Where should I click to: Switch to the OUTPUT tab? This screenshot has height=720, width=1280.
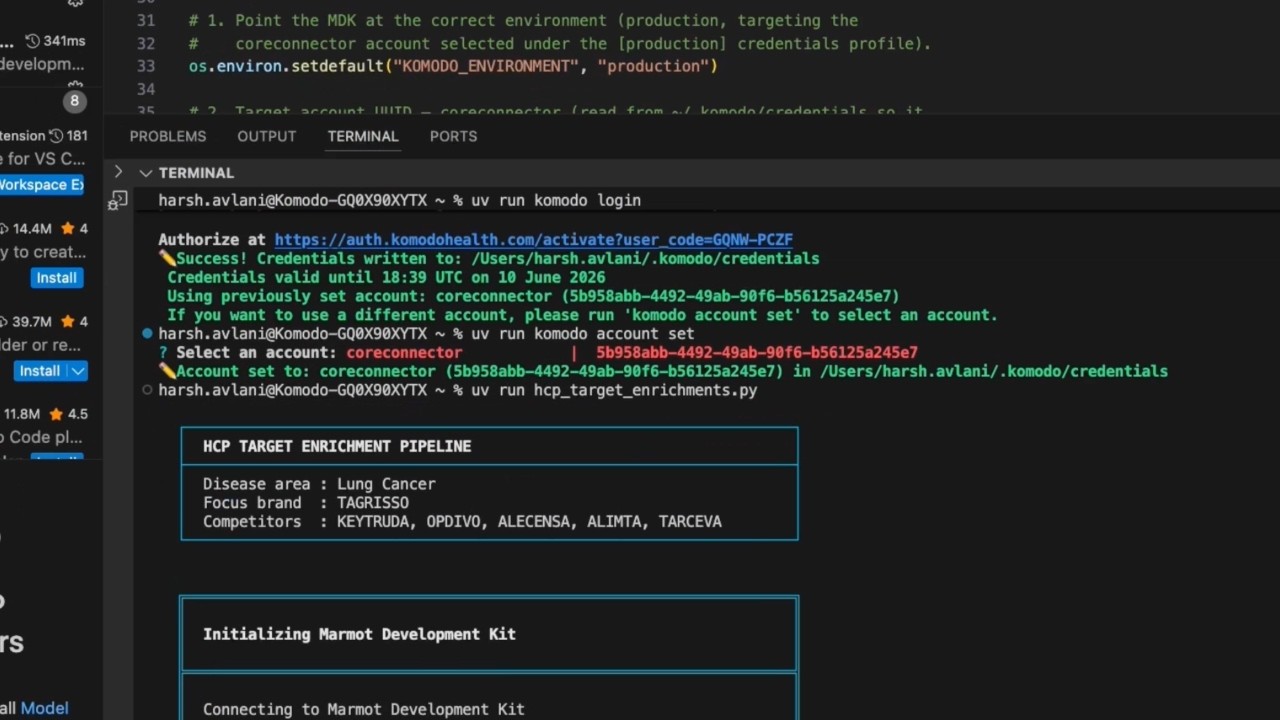point(266,136)
